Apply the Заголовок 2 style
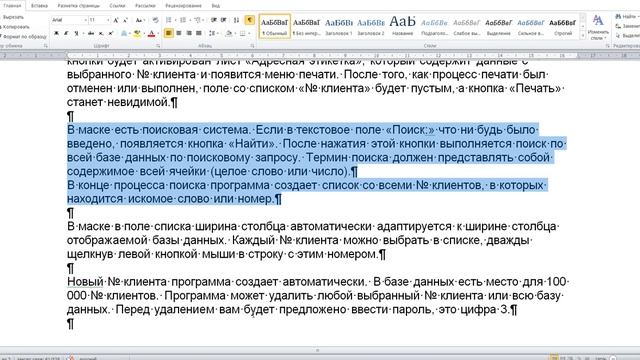This screenshot has height=360, width=640. click(371, 26)
